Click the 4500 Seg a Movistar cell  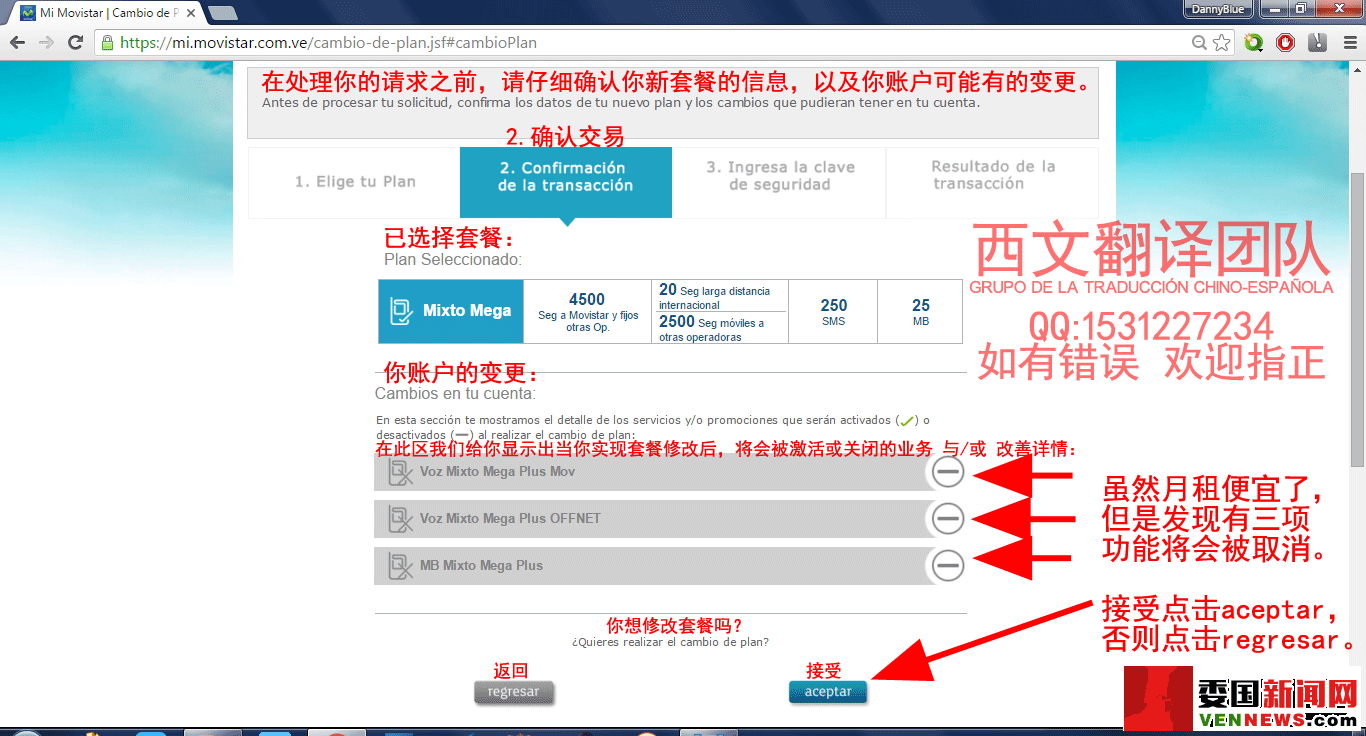(x=587, y=312)
